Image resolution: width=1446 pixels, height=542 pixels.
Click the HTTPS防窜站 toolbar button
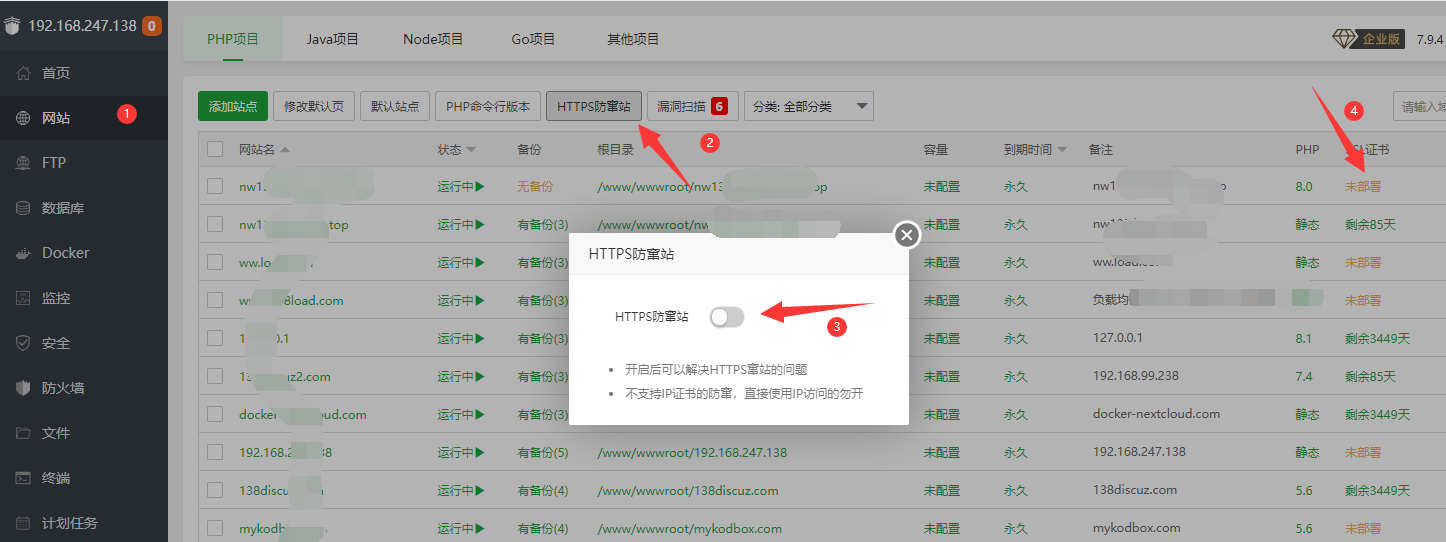click(594, 106)
